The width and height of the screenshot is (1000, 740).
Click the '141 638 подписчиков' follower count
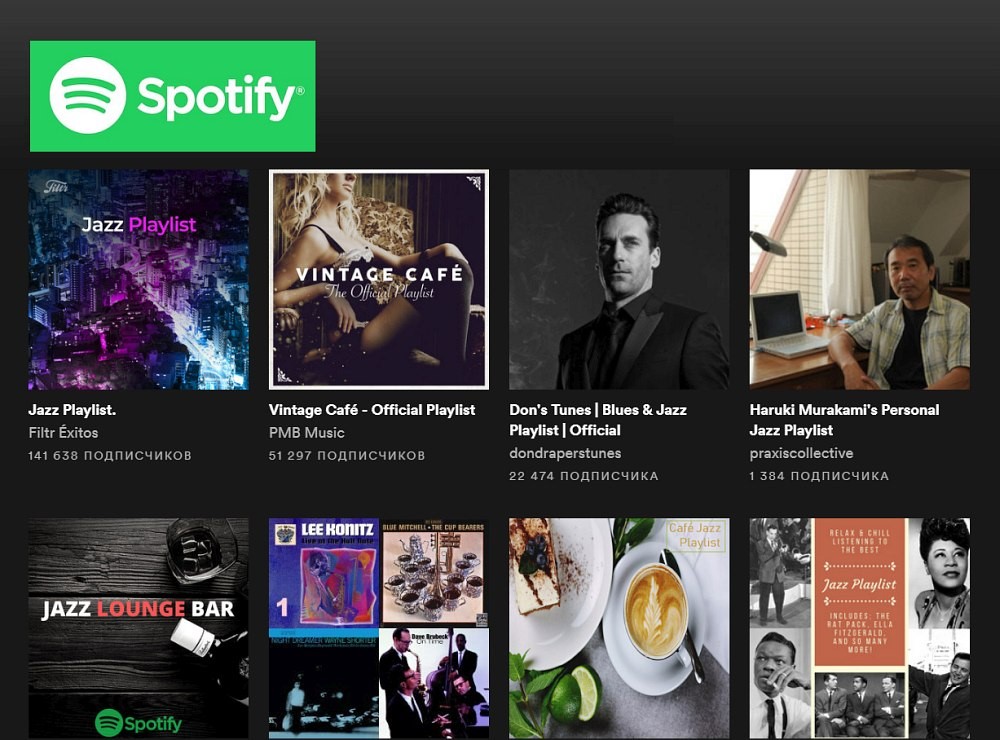[110, 455]
